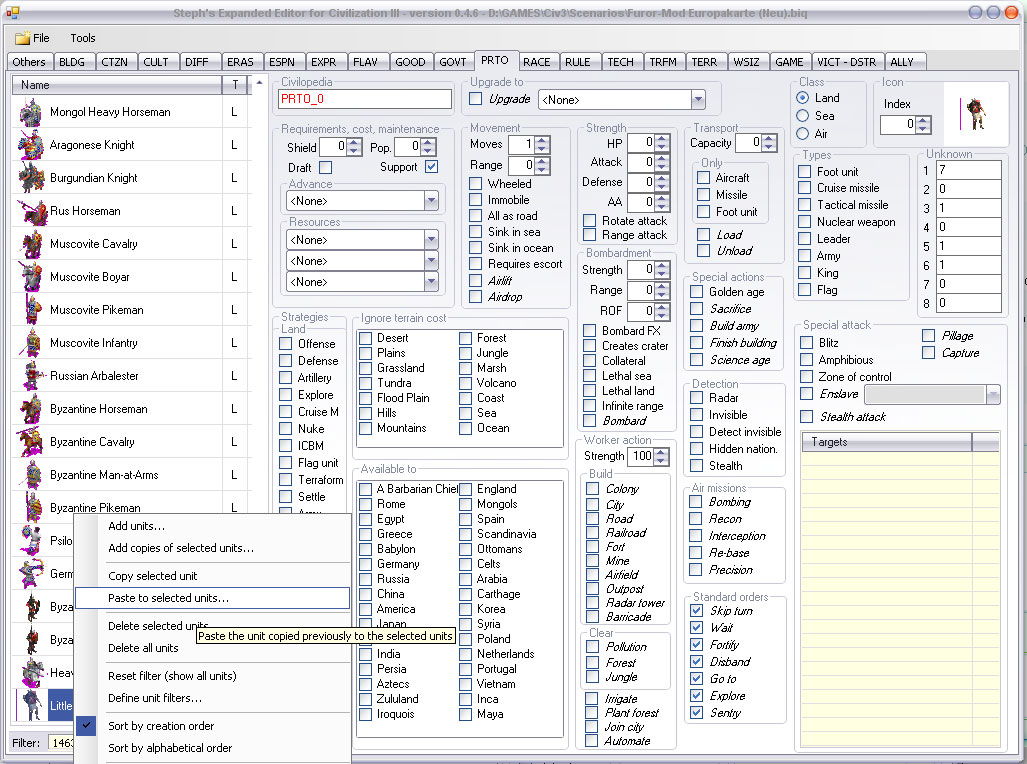The height and width of the screenshot is (764, 1027).
Task: Open the Enslave result dropdown
Action: click(993, 394)
